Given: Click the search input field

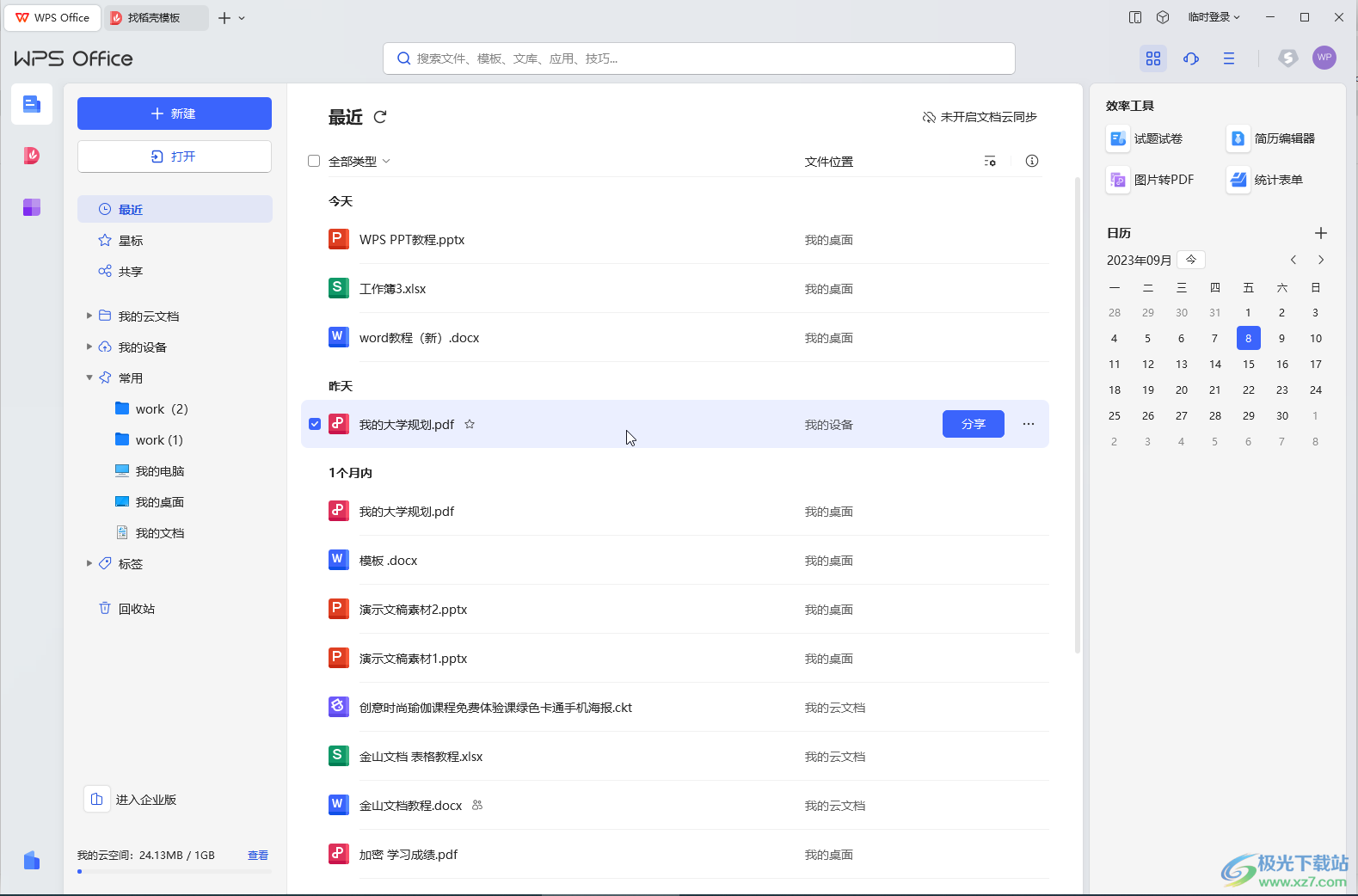Looking at the screenshot, I should coord(699,58).
